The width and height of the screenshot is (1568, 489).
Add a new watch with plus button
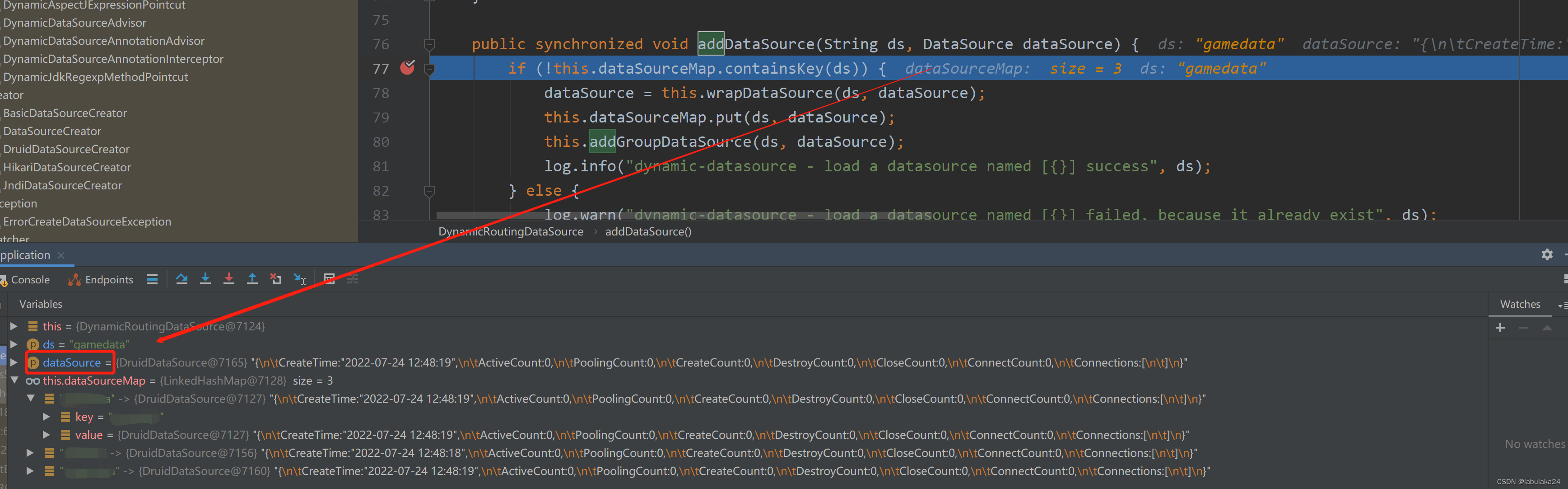[1500, 328]
